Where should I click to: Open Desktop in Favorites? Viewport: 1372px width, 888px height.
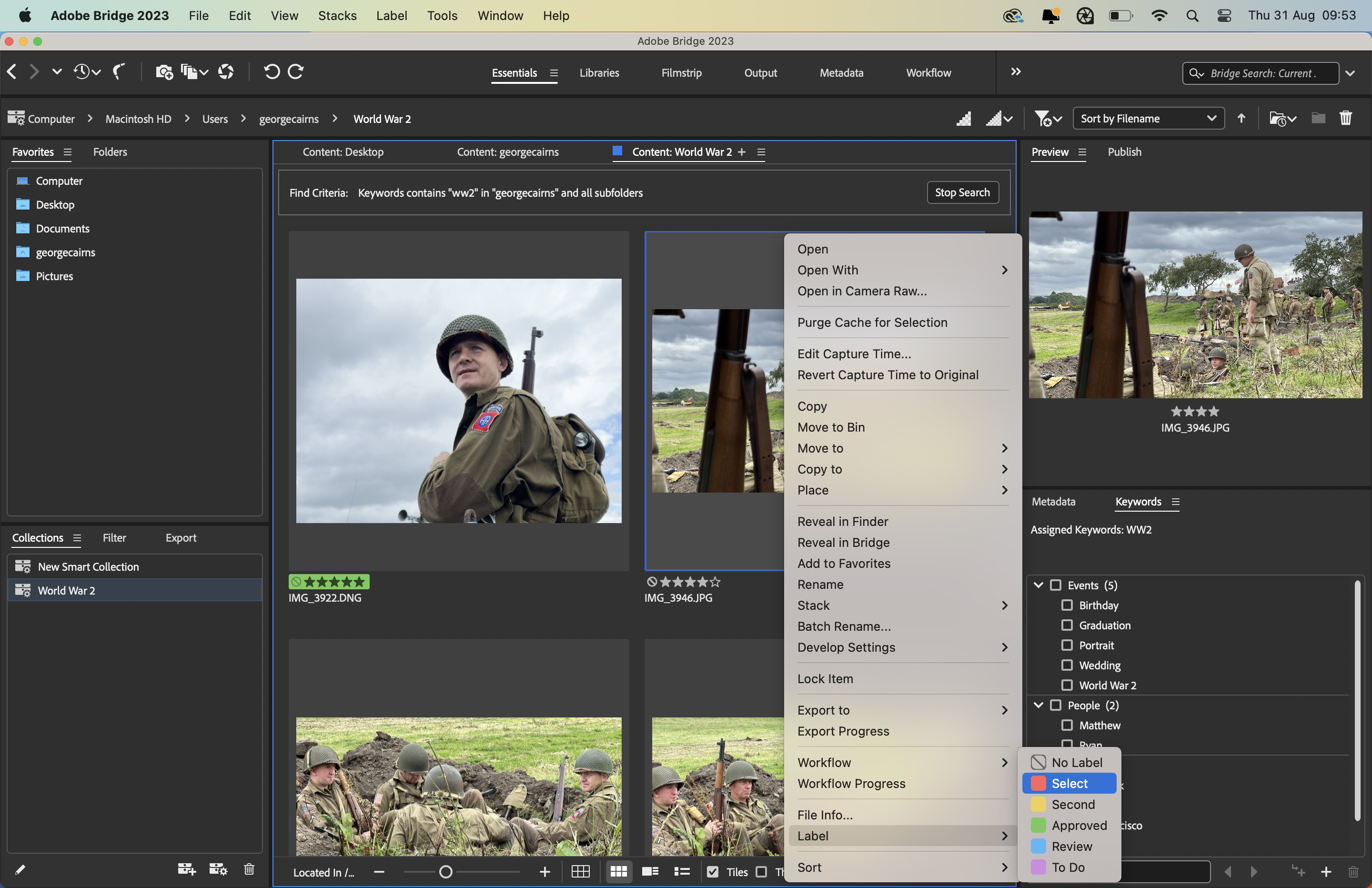[55, 205]
